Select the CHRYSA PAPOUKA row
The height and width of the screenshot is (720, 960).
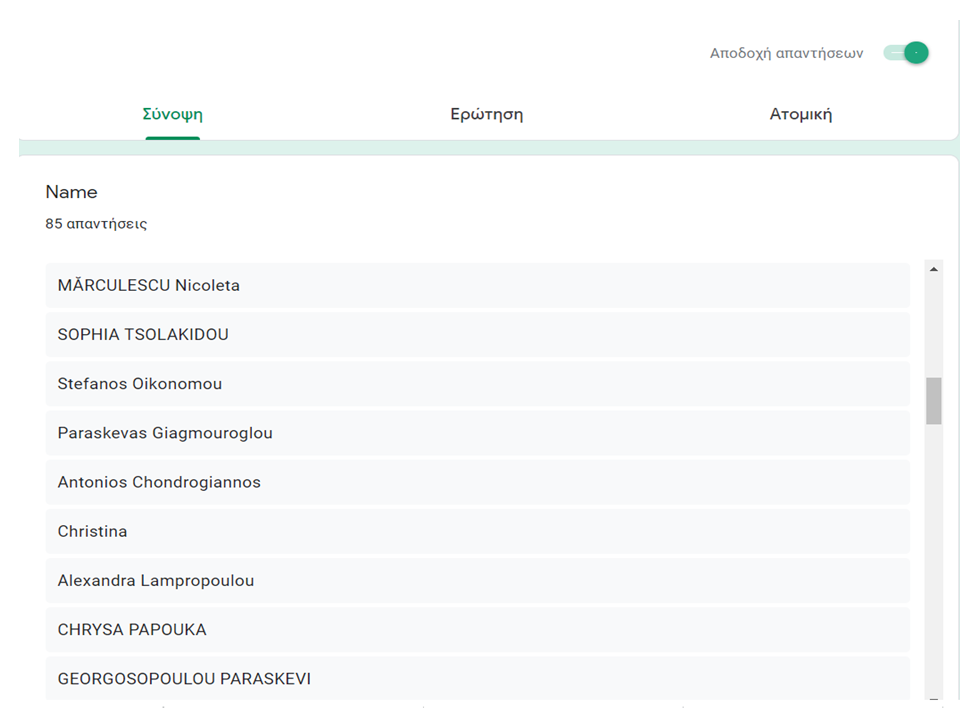[x=132, y=630]
